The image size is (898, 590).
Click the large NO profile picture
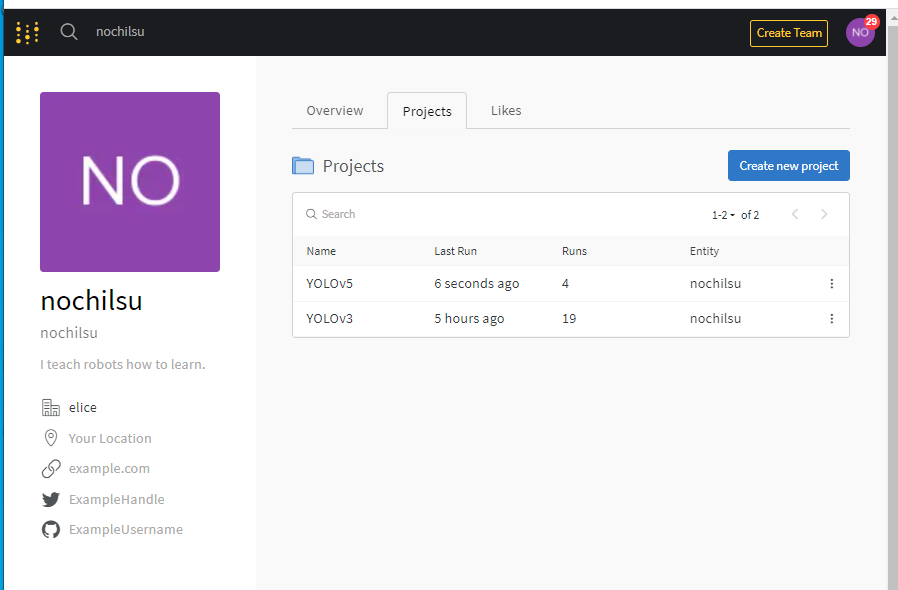click(x=130, y=182)
